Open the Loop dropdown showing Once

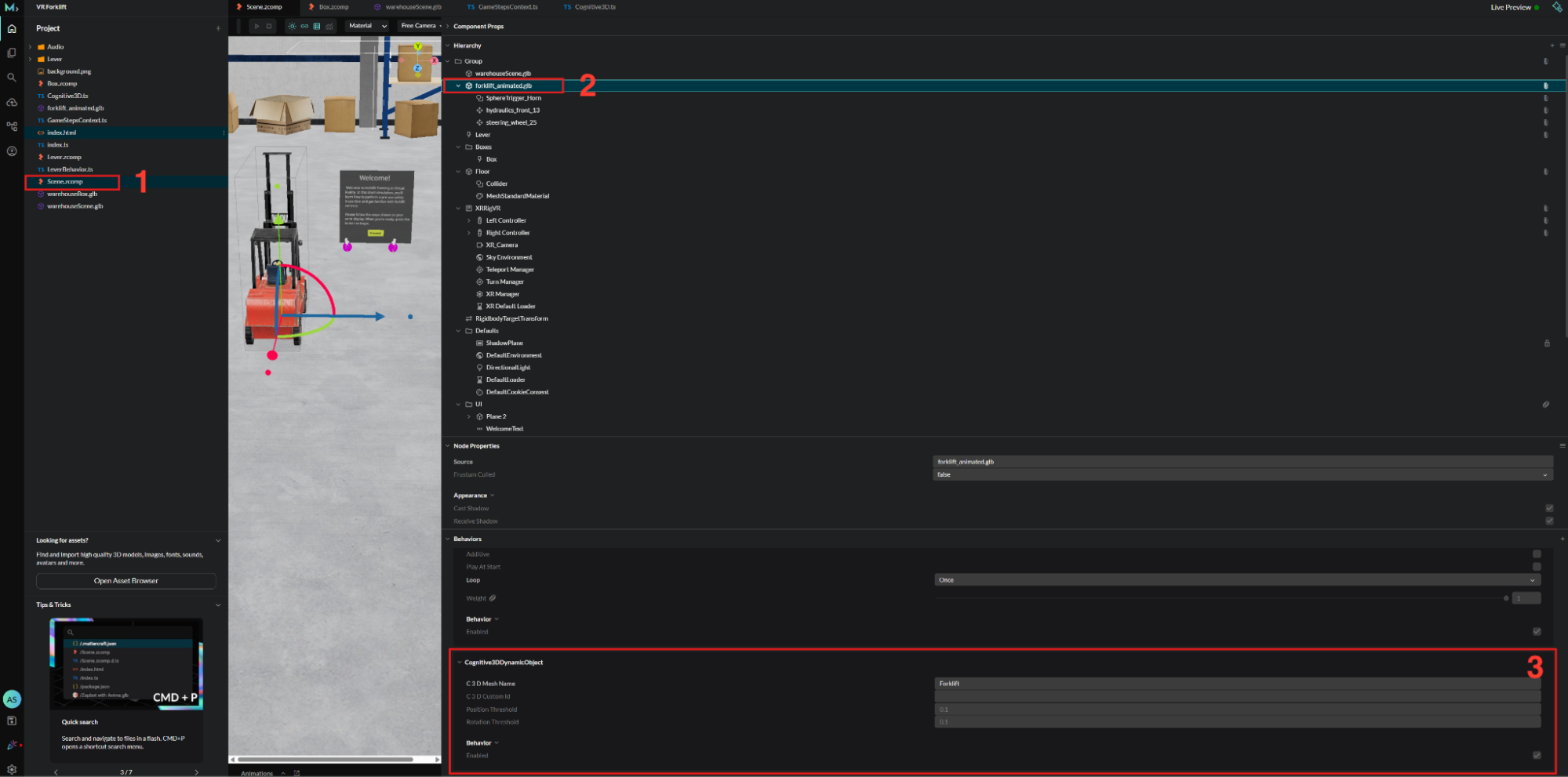1237,580
